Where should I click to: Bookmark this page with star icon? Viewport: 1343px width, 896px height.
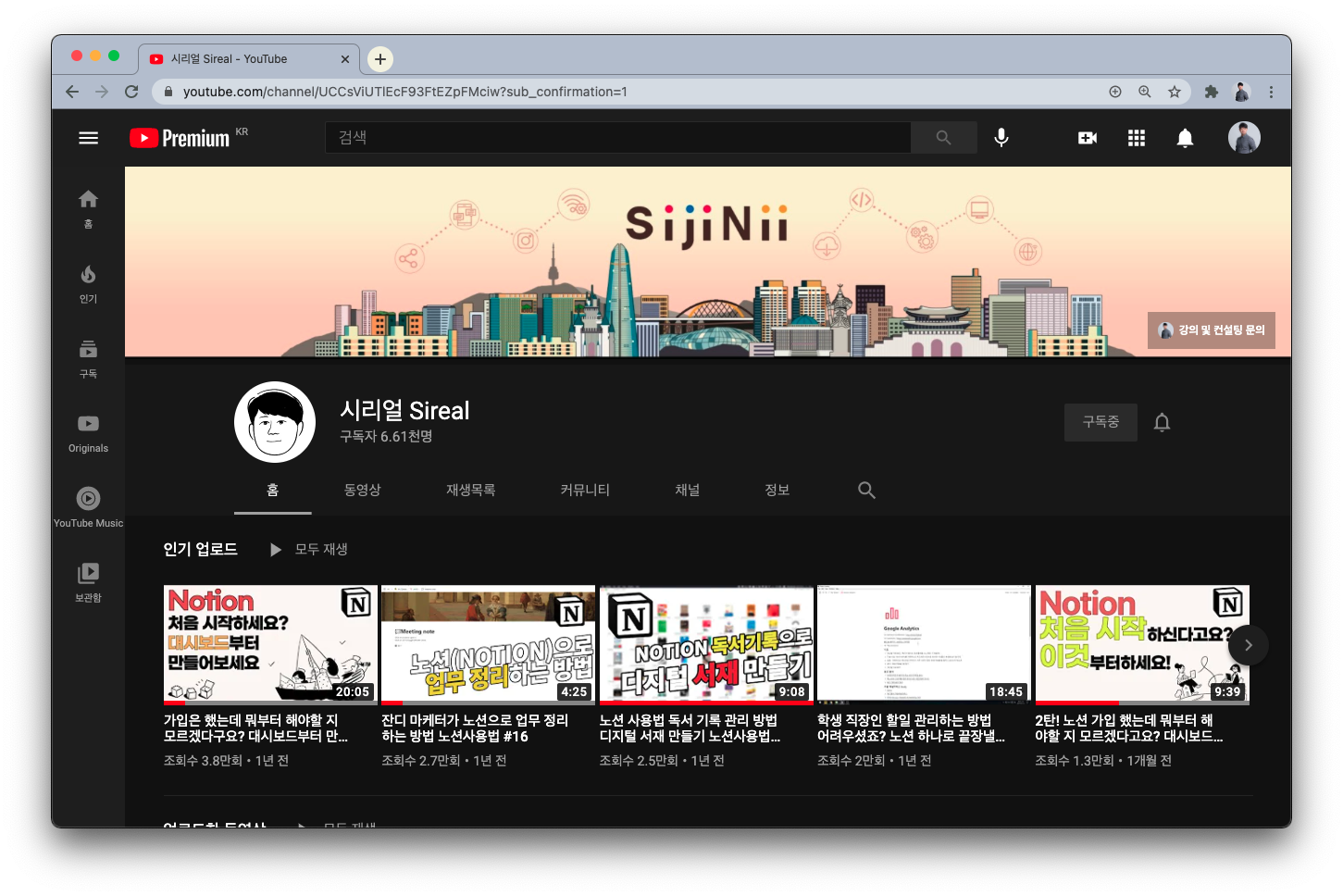pyautogui.click(x=1174, y=92)
